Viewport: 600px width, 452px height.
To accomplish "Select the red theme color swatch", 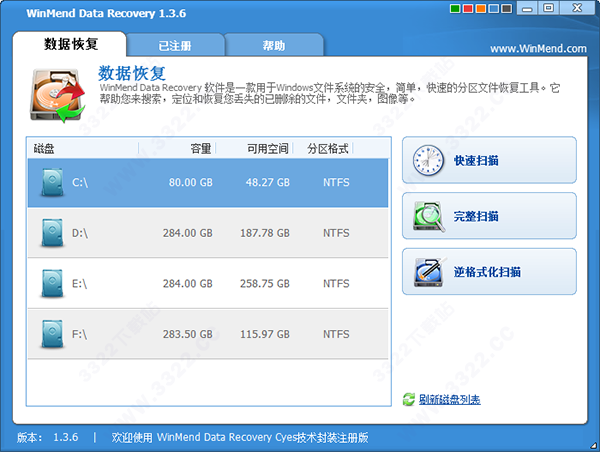I will click(468, 8).
